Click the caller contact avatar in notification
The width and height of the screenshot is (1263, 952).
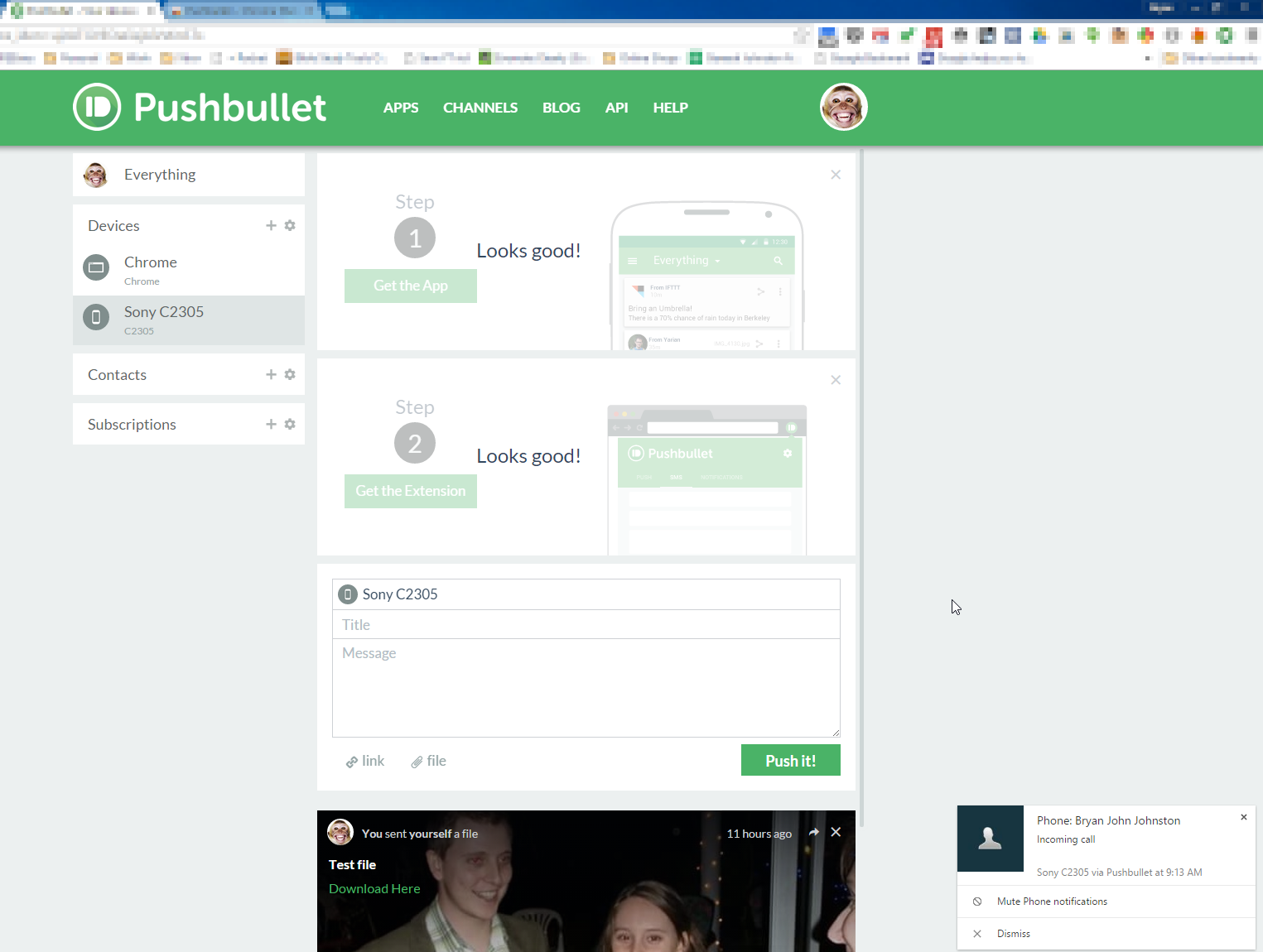991,839
